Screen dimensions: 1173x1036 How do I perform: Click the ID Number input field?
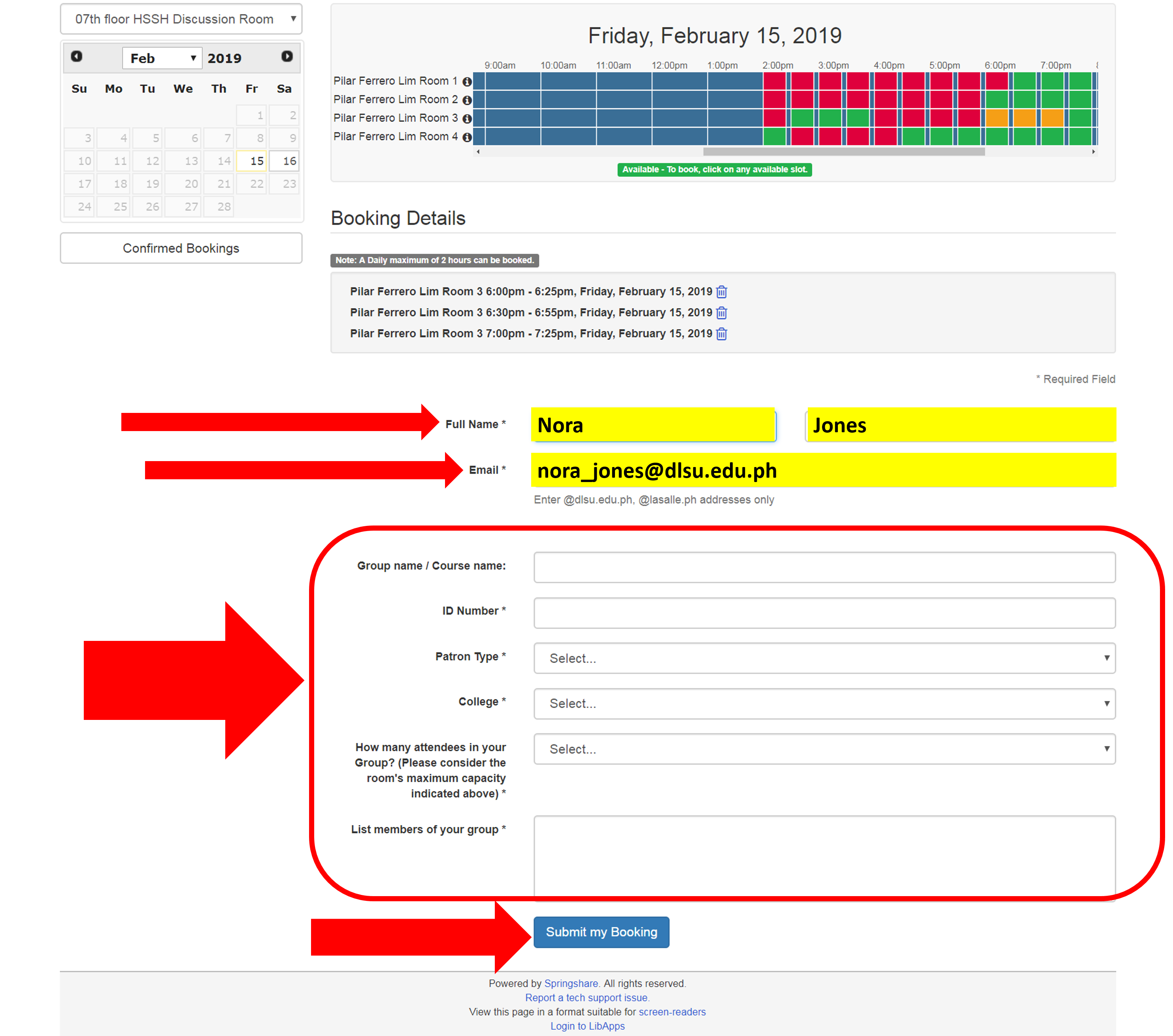(825, 613)
